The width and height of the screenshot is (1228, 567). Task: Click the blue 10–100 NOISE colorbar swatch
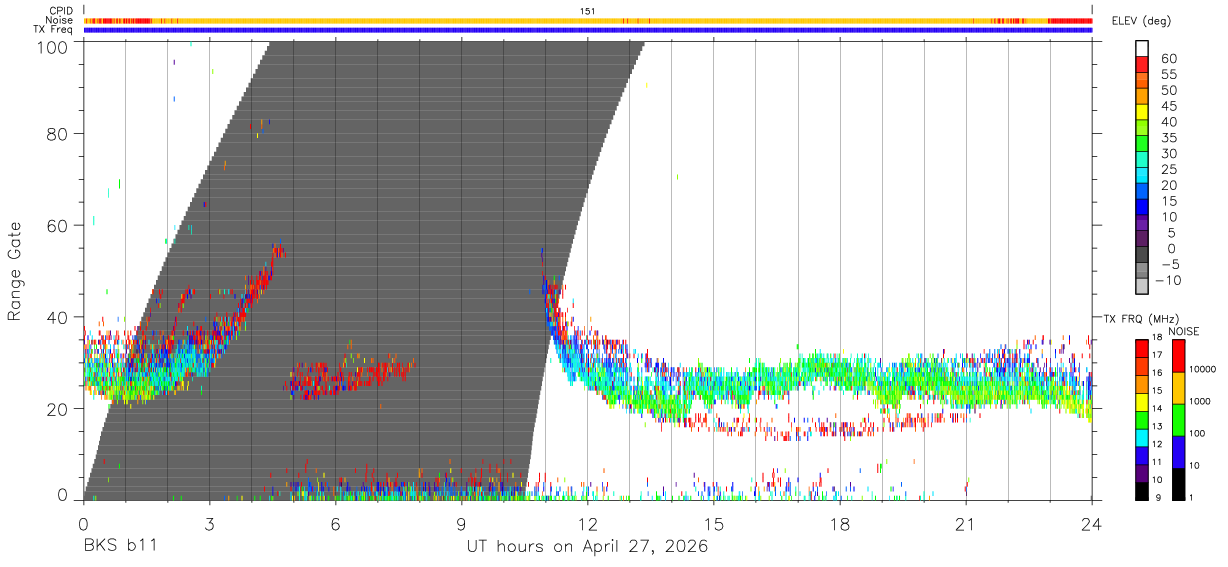(x=1178, y=451)
